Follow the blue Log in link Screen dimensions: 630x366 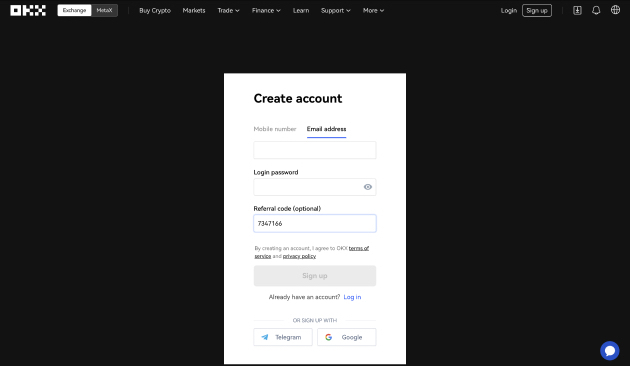click(352, 297)
